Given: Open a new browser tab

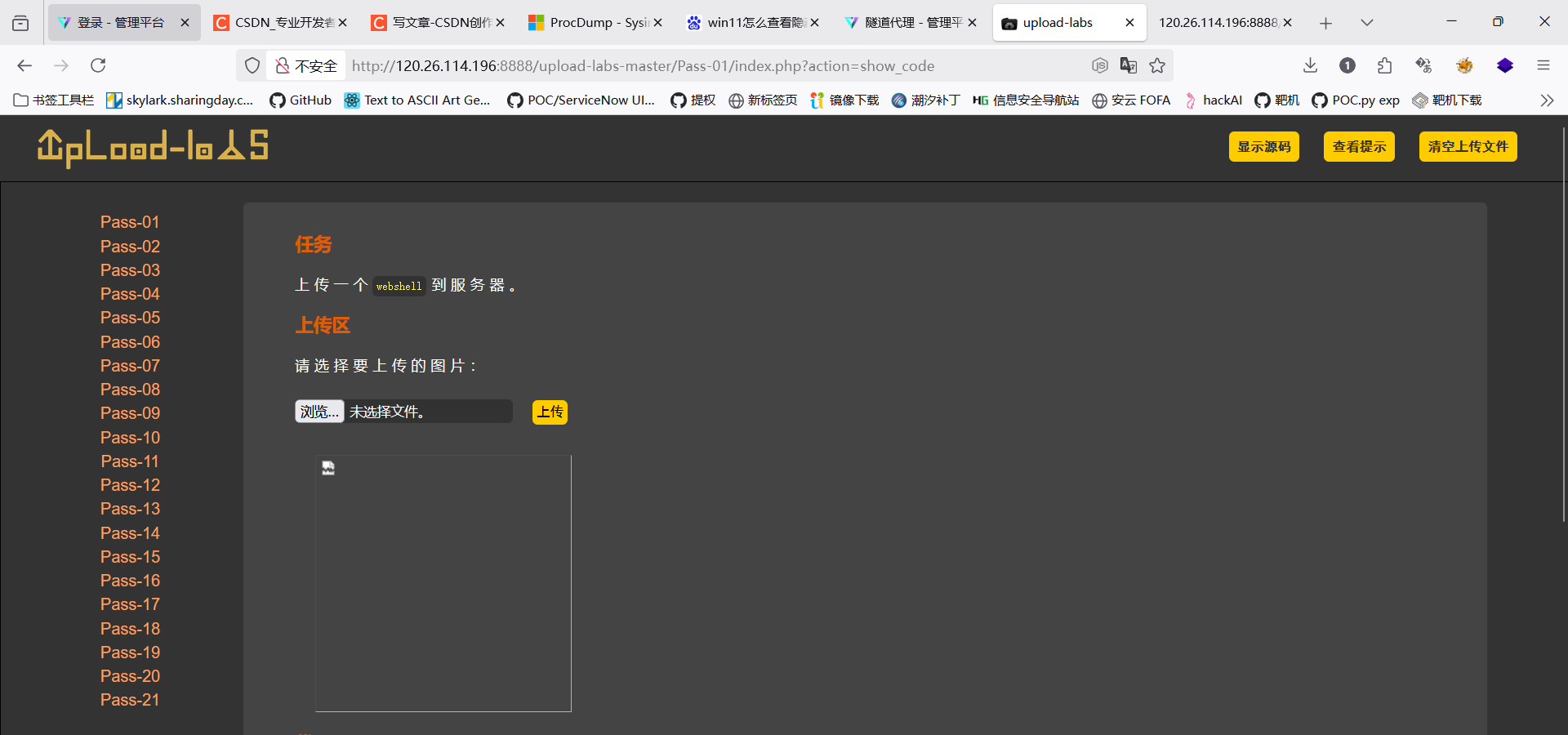Looking at the screenshot, I should (x=1325, y=23).
